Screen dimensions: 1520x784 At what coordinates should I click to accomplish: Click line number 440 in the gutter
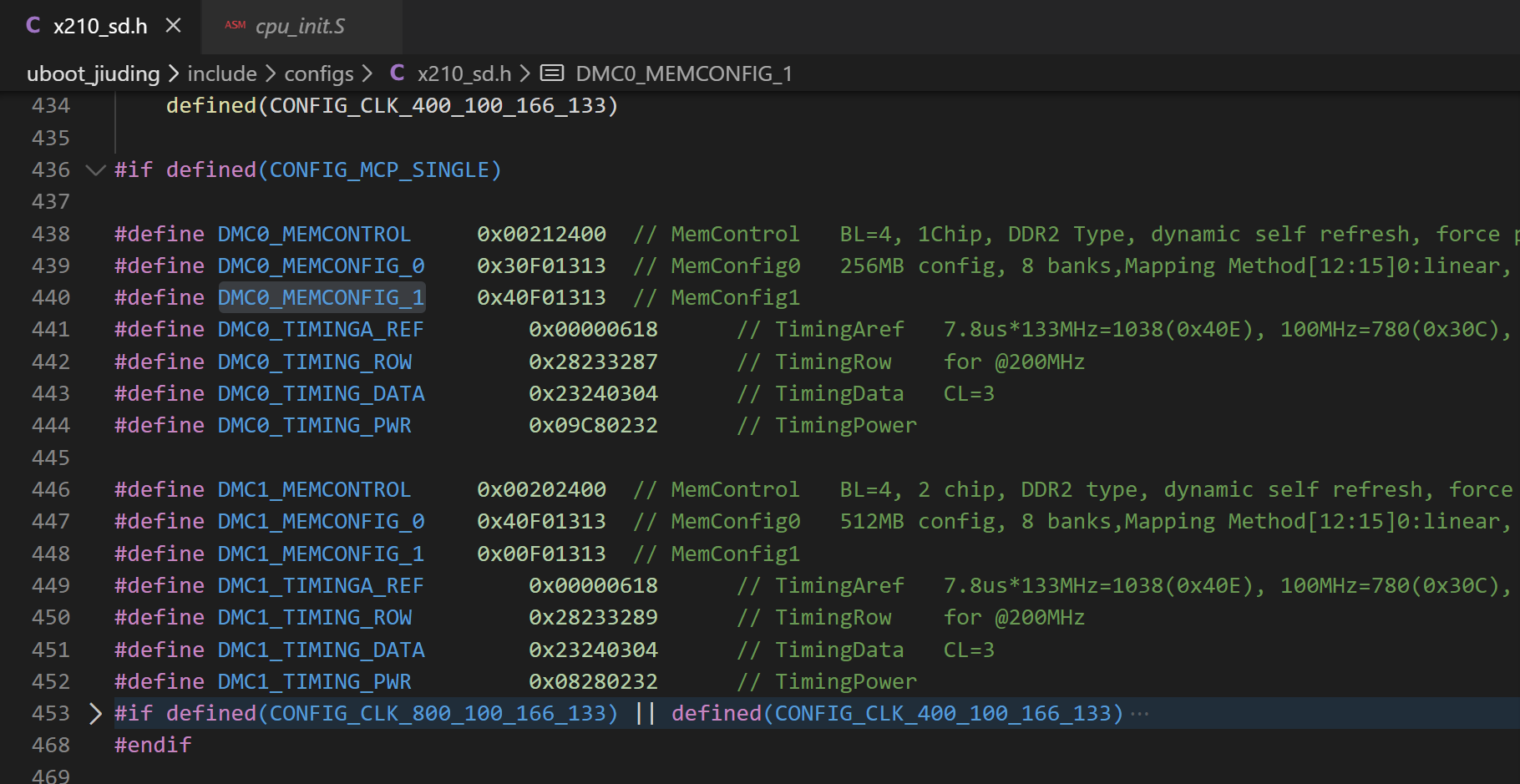pyautogui.click(x=51, y=298)
